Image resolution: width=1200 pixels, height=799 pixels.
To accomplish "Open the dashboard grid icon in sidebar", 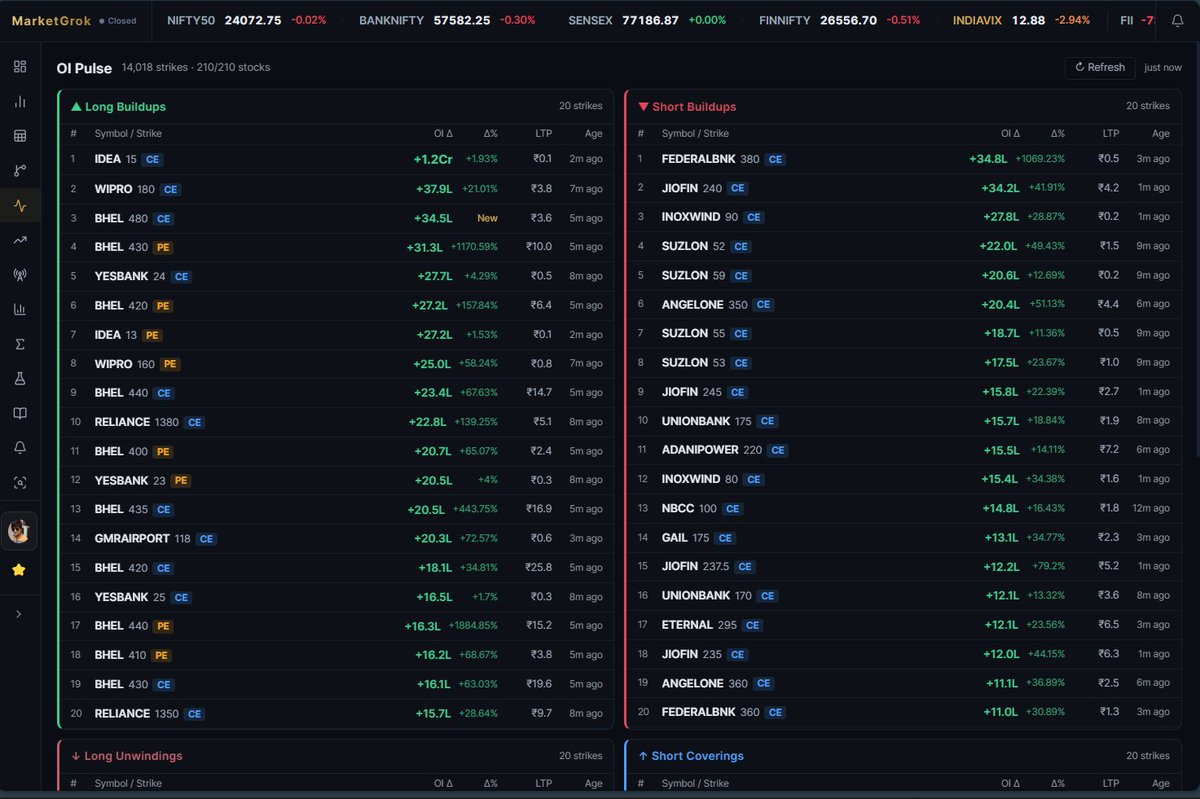I will click(20, 67).
